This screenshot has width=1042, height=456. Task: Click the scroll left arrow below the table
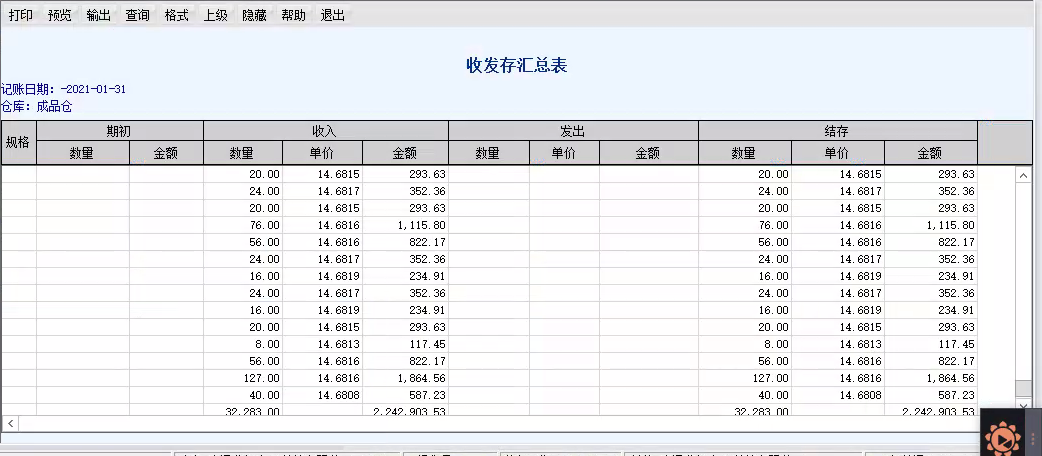point(11,423)
